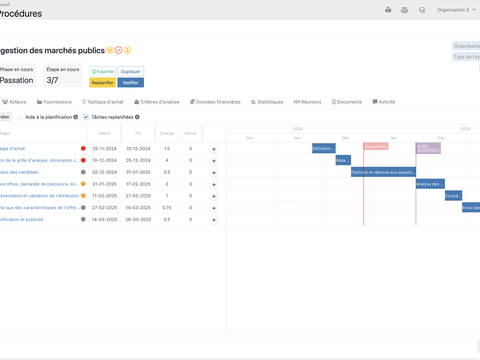The image size is (480, 360).
Task: Click the Dupliquer button
Action: coord(131,72)
